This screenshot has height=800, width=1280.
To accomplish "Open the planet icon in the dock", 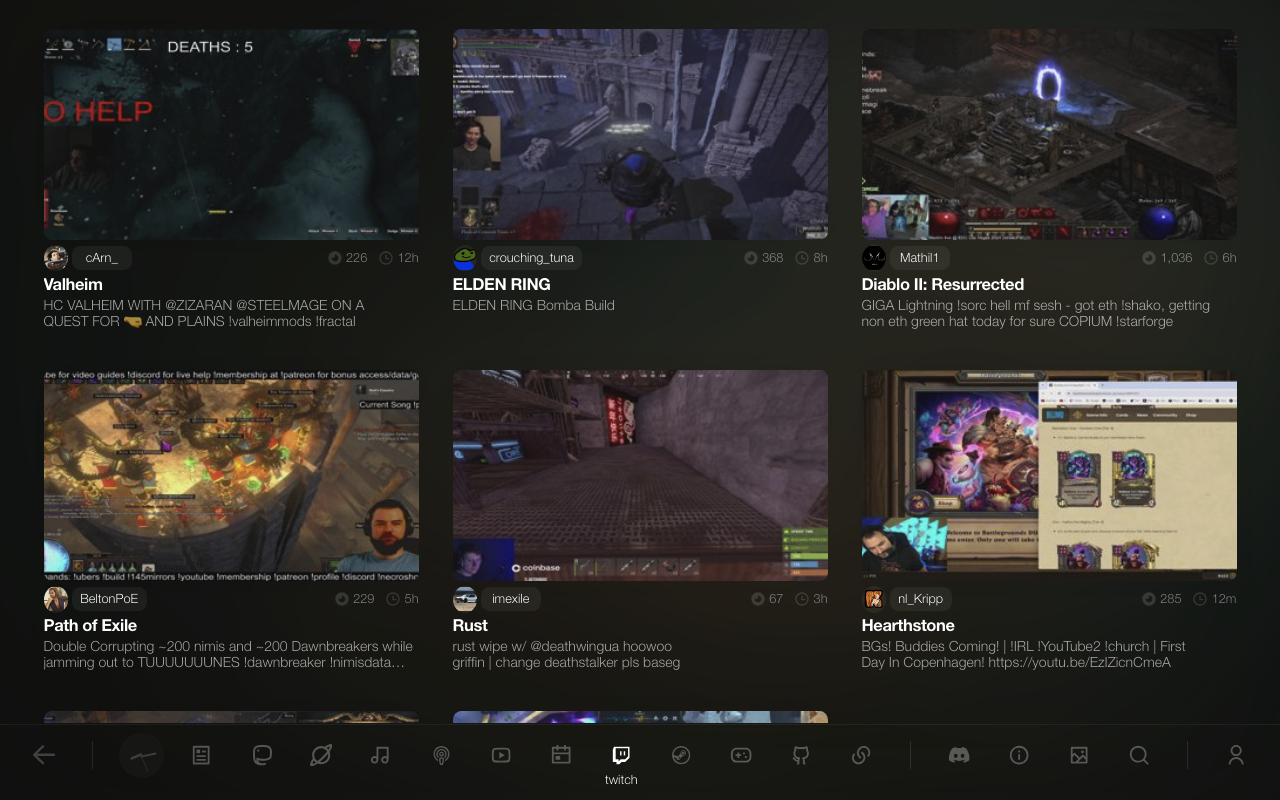I will [321, 755].
